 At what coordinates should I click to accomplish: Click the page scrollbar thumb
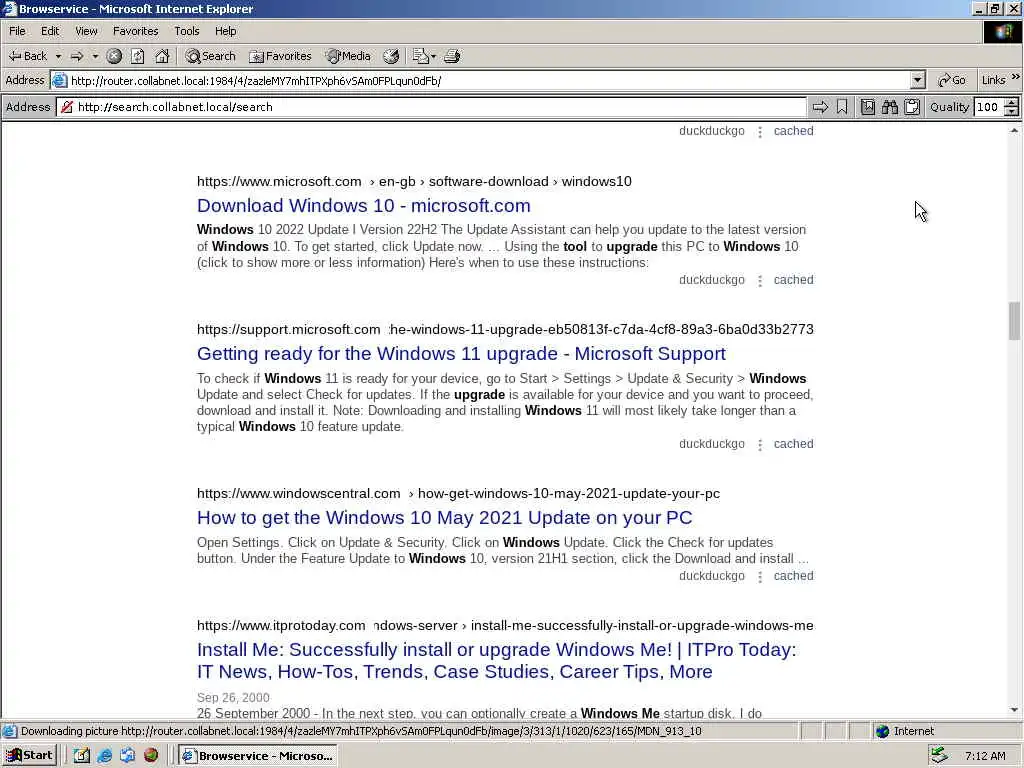(x=1014, y=321)
